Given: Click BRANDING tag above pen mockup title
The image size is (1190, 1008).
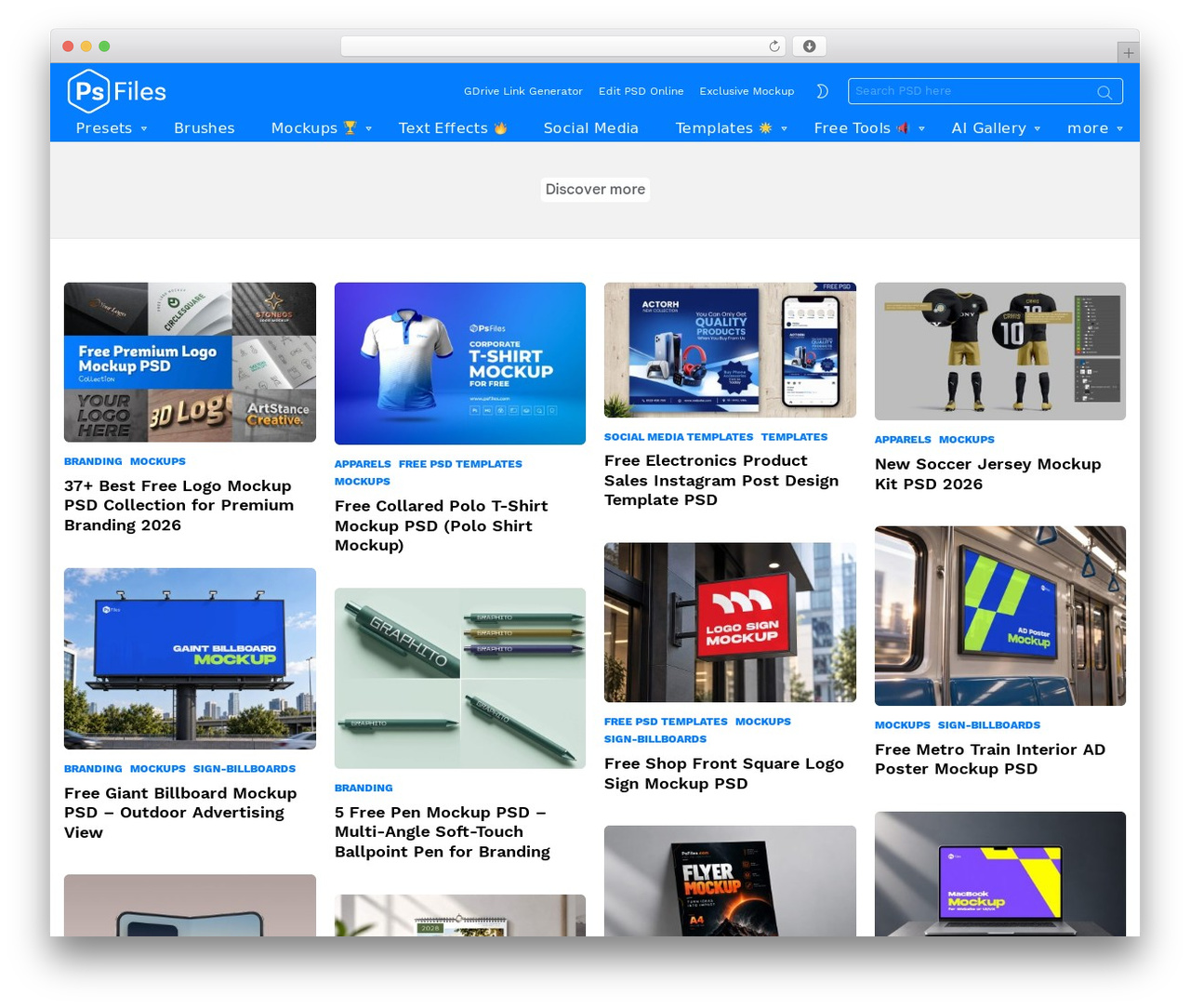Looking at the screenshot, I should tap(364, 789).
